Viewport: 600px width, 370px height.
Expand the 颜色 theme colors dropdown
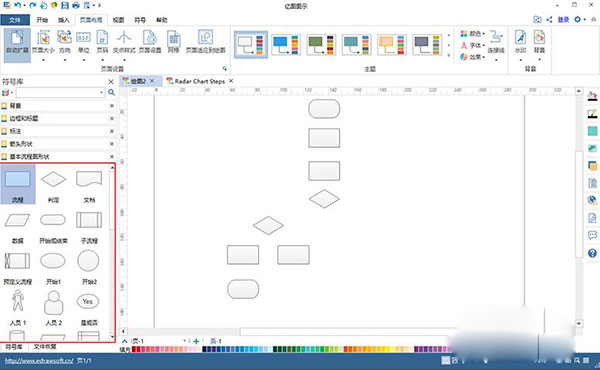[x=472, y=34]
